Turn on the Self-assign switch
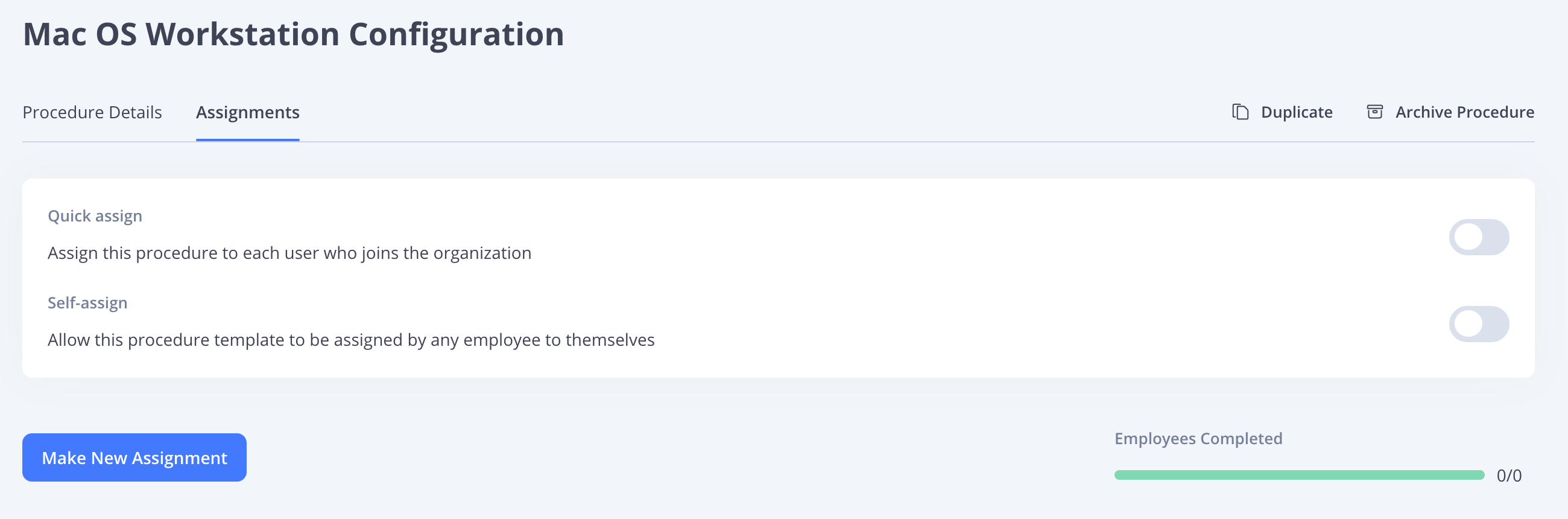Image resolution: width=1568 pixels, height=519 pixels. pos(1479,324)
